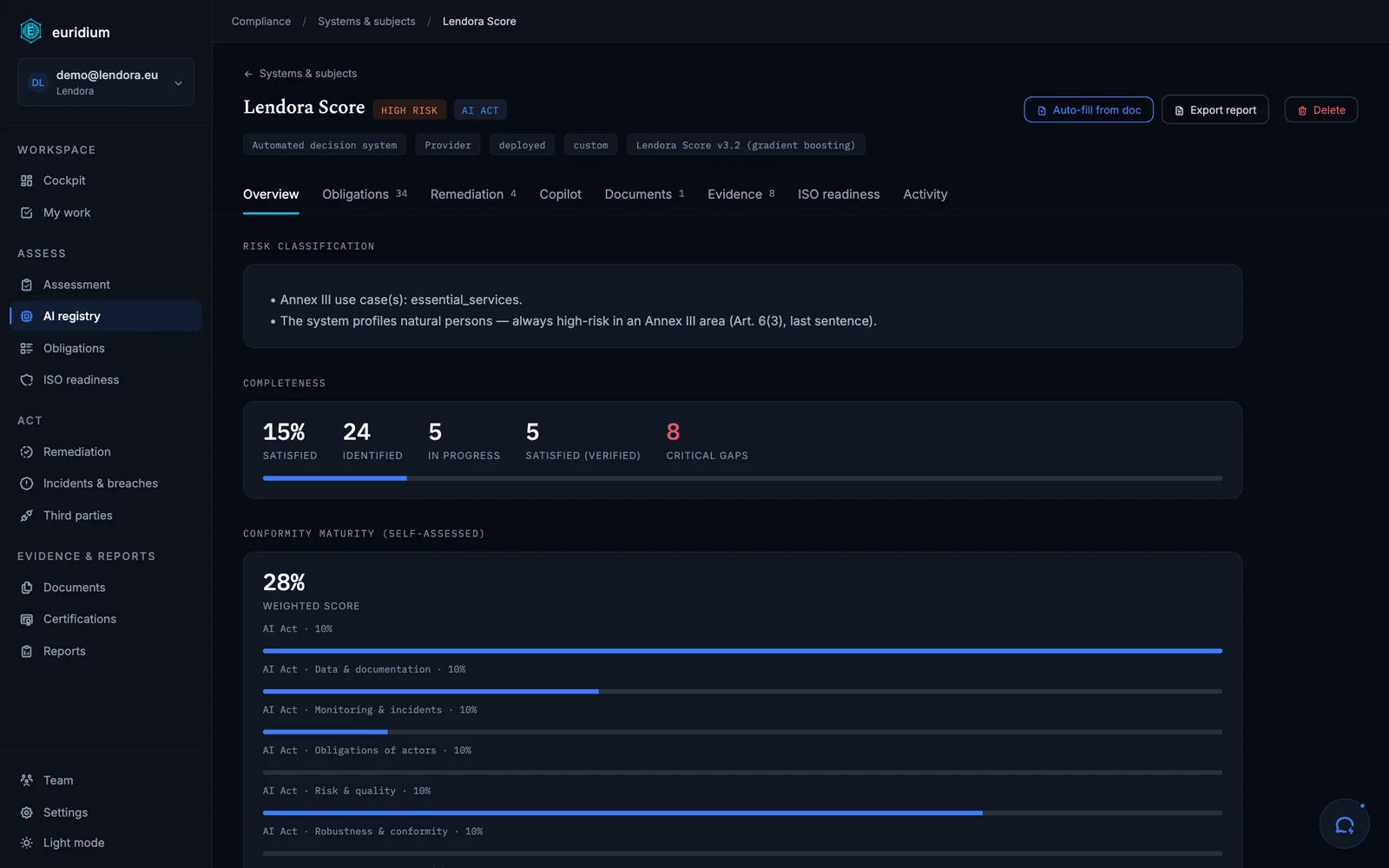Open the Cockpit dashboard icon

click(x=26, y=181)
